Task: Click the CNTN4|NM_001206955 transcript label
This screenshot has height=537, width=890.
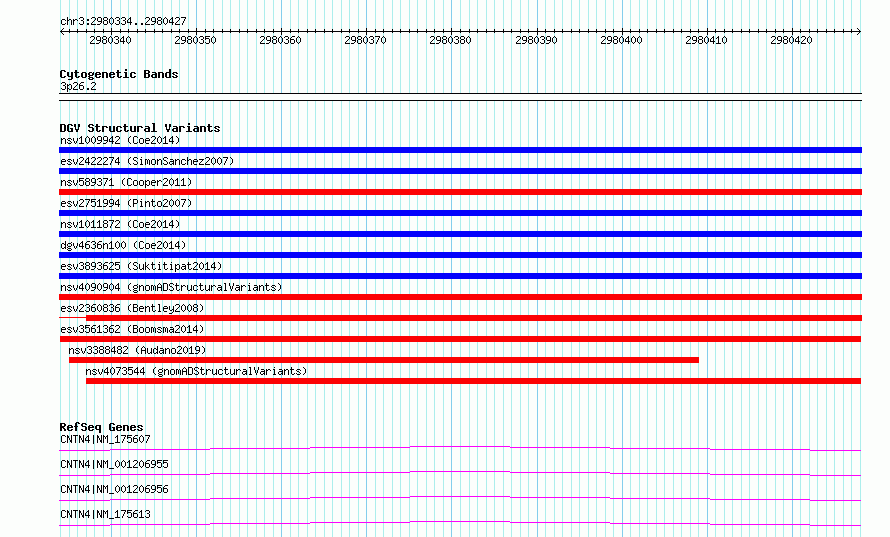Action: point(114,464)
